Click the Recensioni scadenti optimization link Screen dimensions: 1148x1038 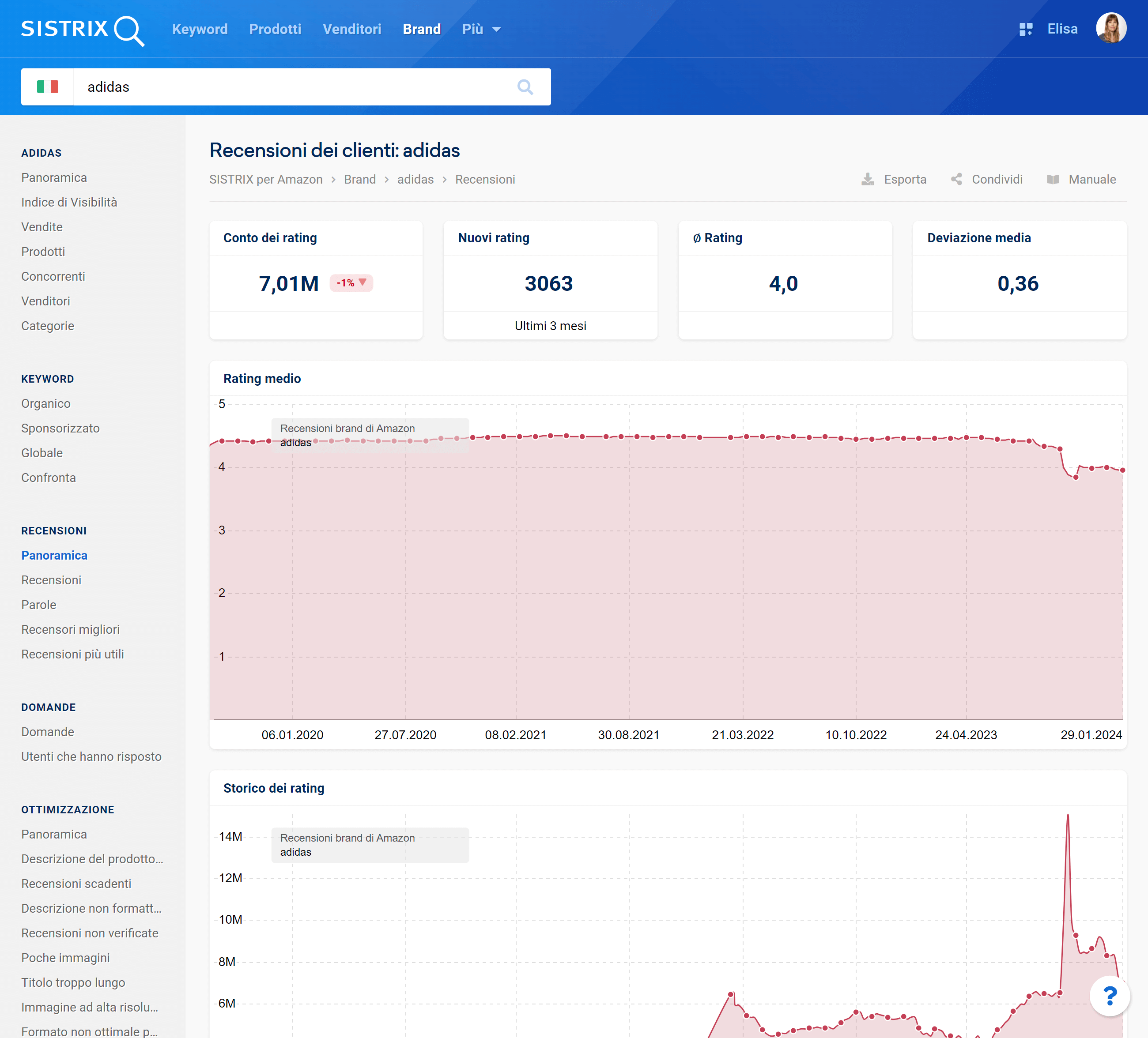(75, 882)
